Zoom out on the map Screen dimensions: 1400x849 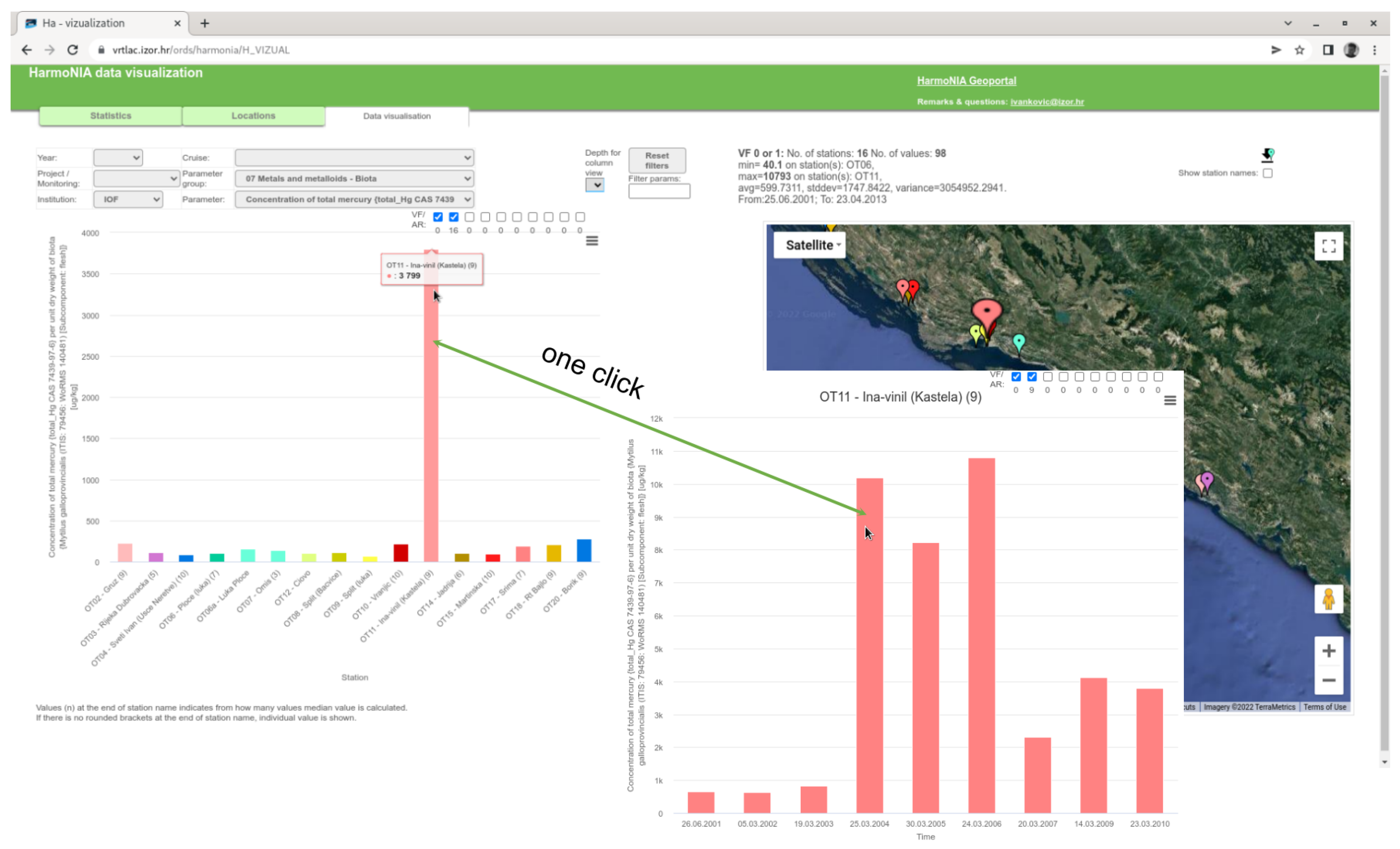click(1328, 680)
